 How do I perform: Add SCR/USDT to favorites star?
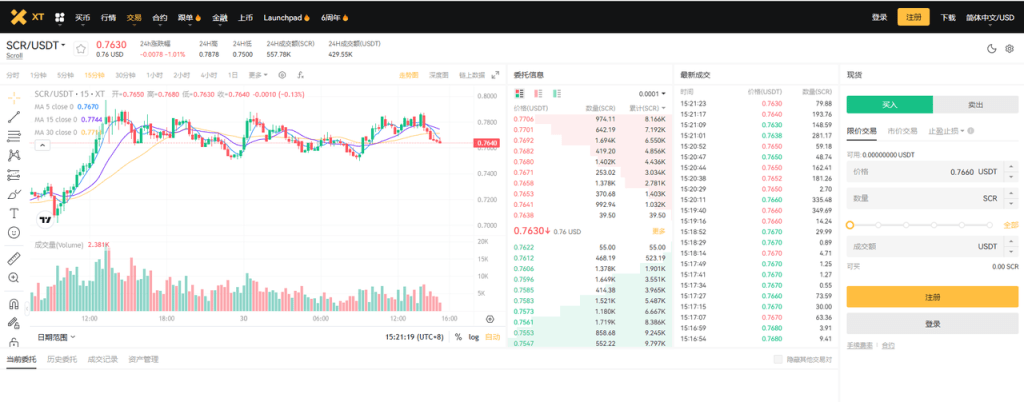click(x=81, y=47)
